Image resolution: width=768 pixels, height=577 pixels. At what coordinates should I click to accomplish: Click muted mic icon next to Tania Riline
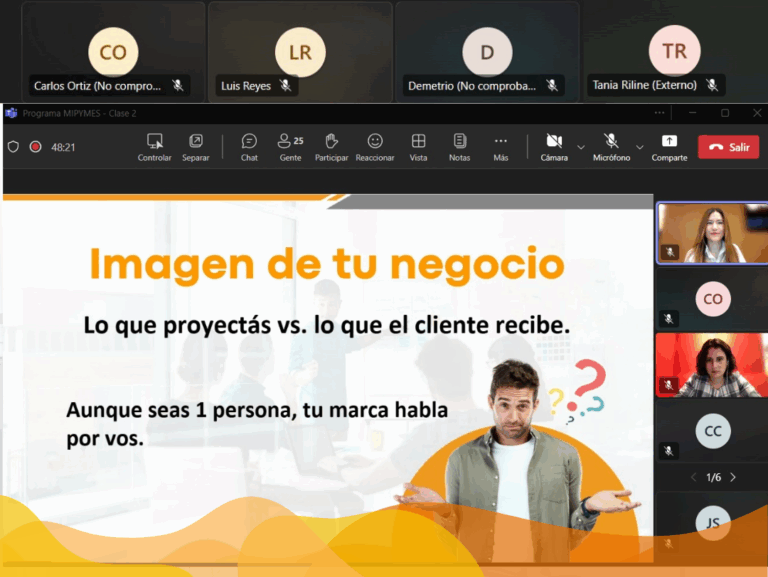(x=712, y=85)
